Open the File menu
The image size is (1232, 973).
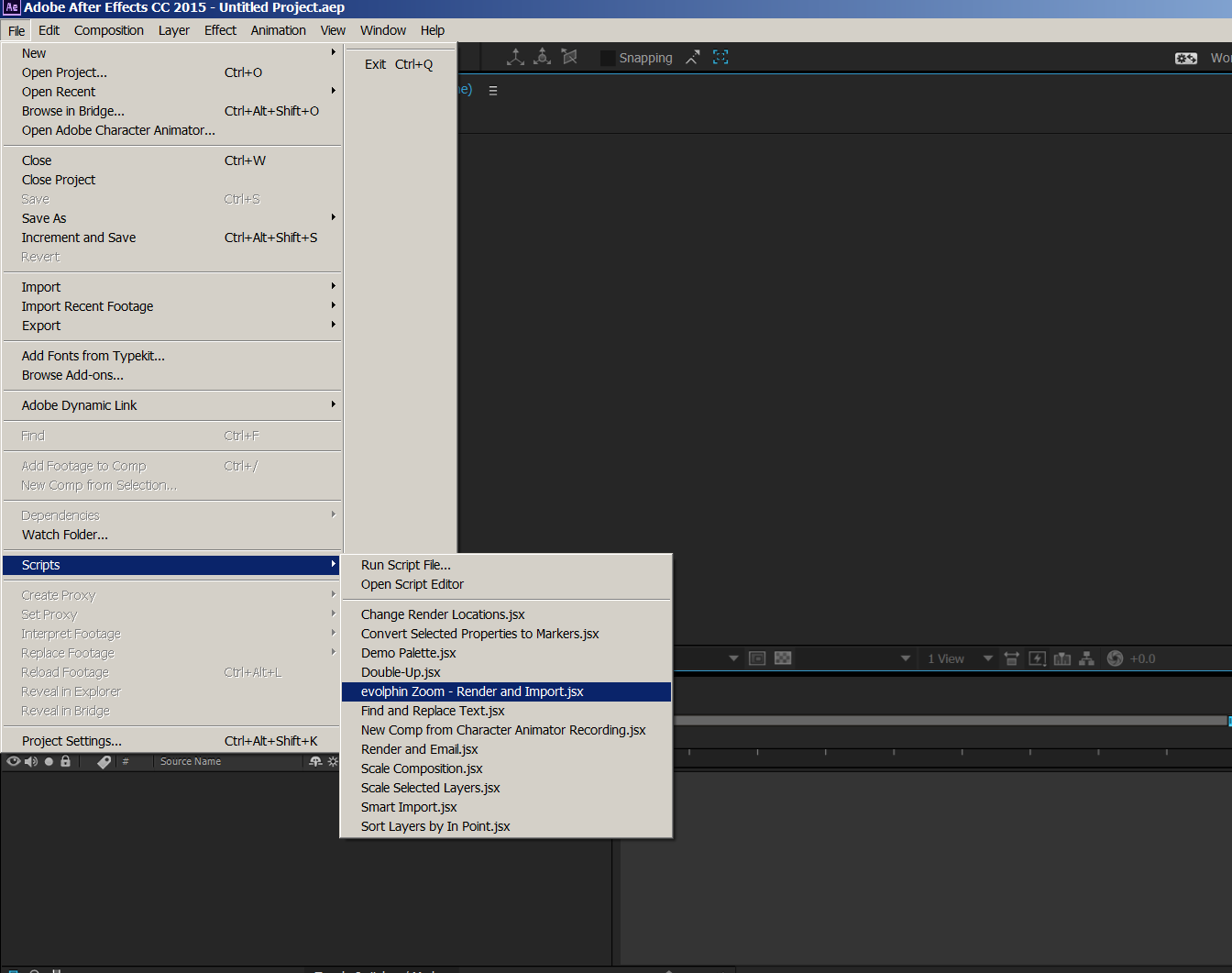[x=16, y=30]
